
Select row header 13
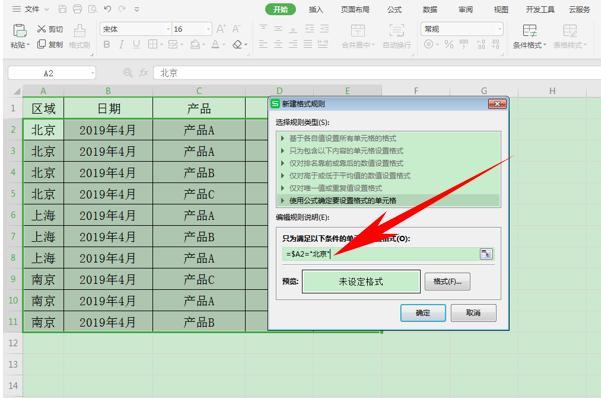tap(13, 364)
